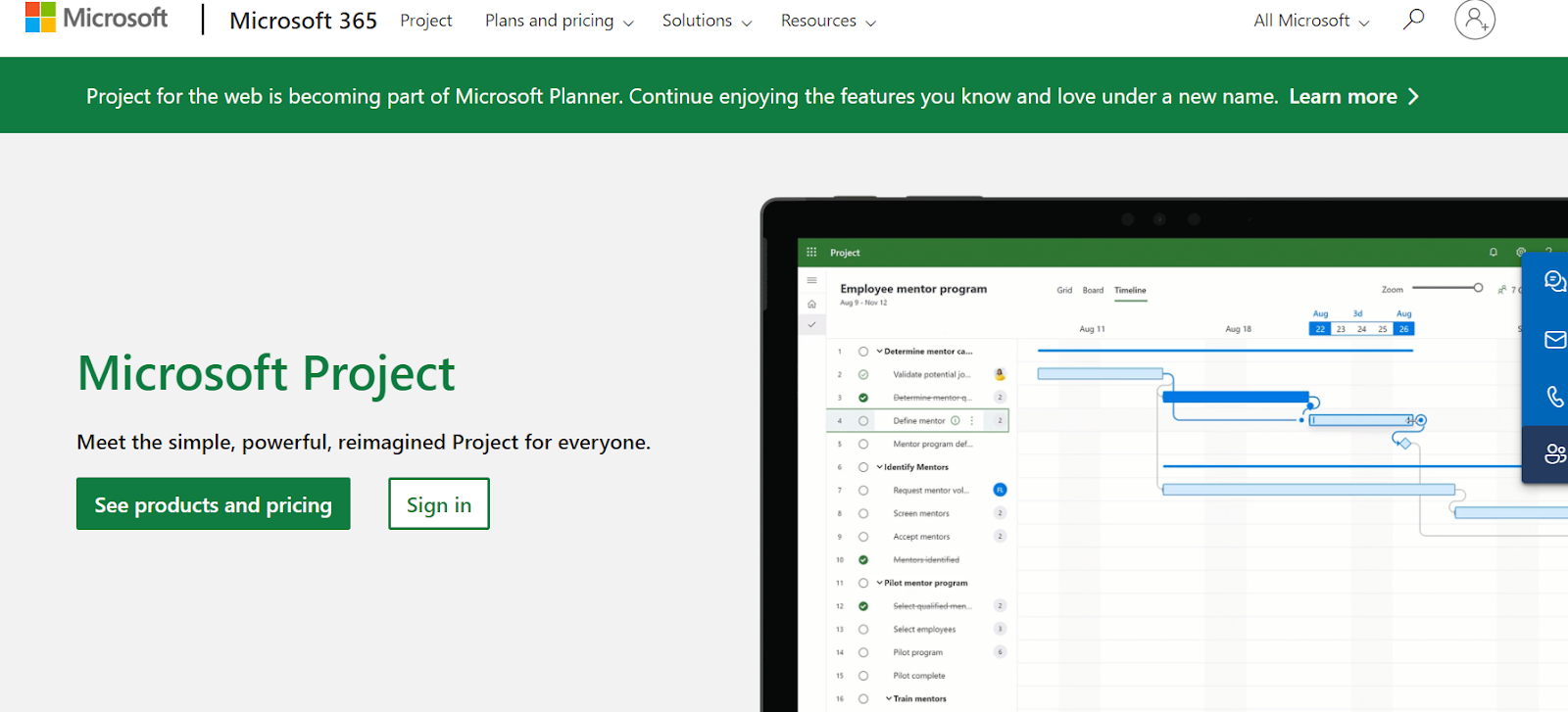1568x712 pixels.
Task: Select date 26 in timeline header
Action: pyautogui.click(x=1403, y=329)
